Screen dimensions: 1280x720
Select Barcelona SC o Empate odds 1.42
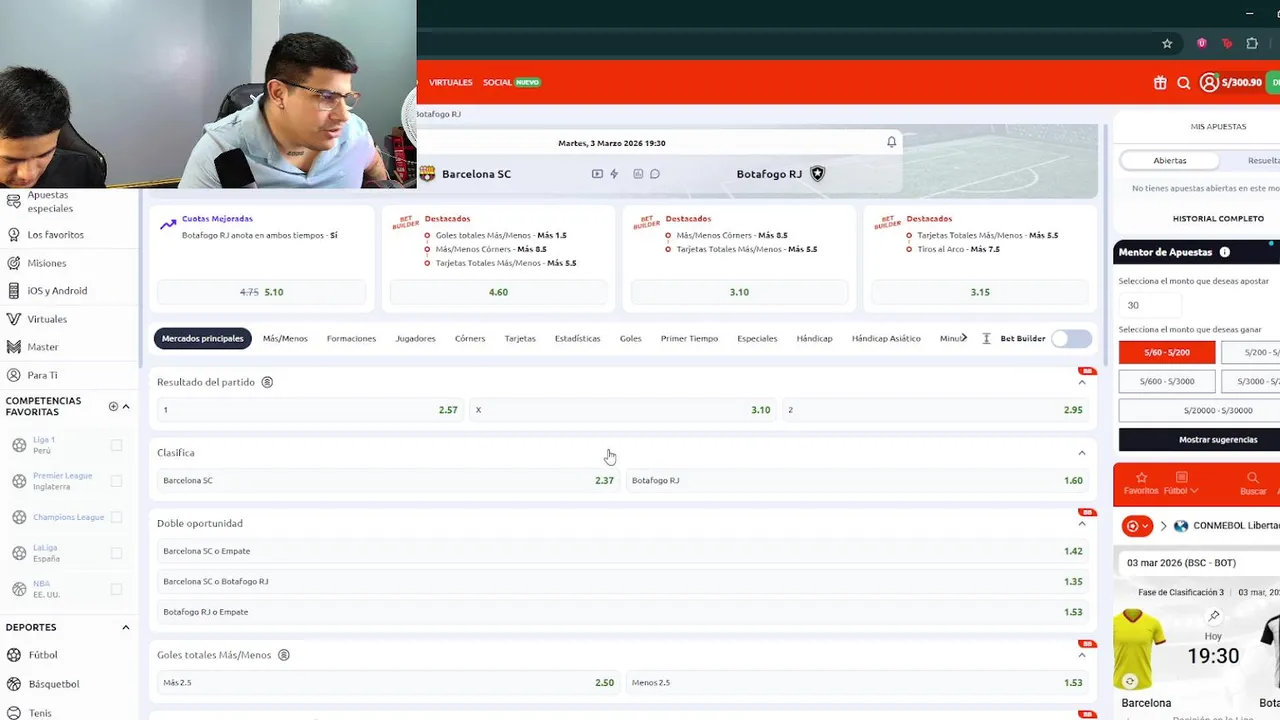(x=622, y=551)
